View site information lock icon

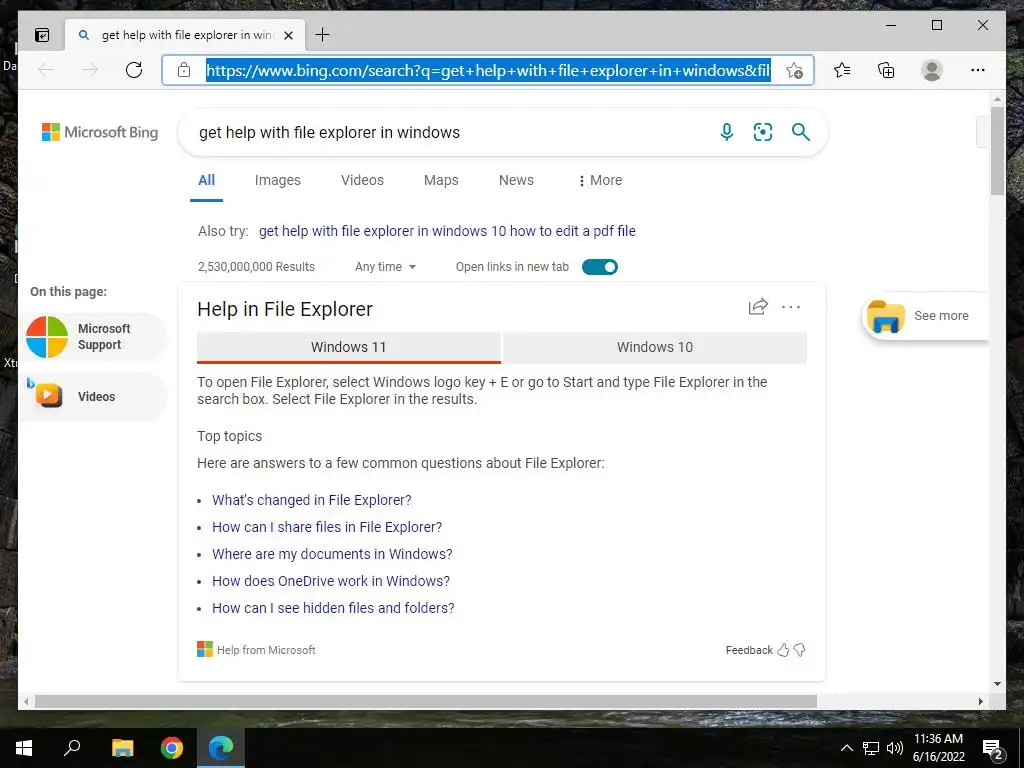pyautogui.click(x=184, y=70)
